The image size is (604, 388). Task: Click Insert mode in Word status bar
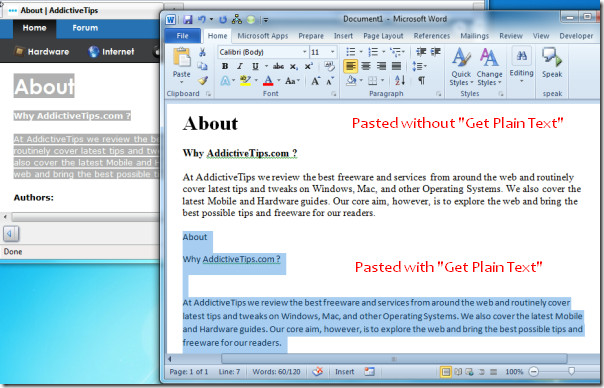[344, 372]
